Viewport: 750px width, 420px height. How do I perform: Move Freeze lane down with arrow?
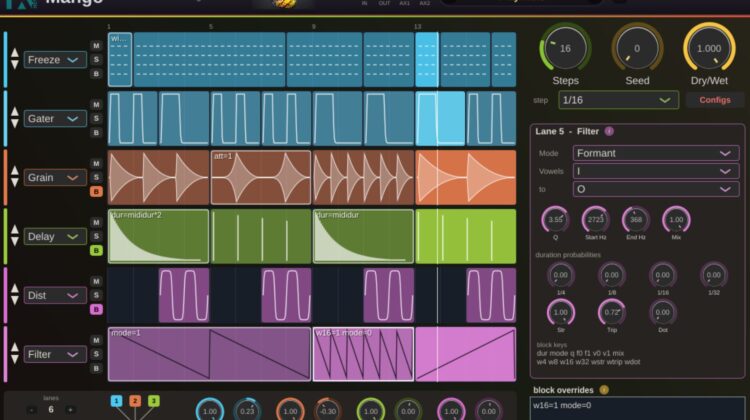point(15,65)
